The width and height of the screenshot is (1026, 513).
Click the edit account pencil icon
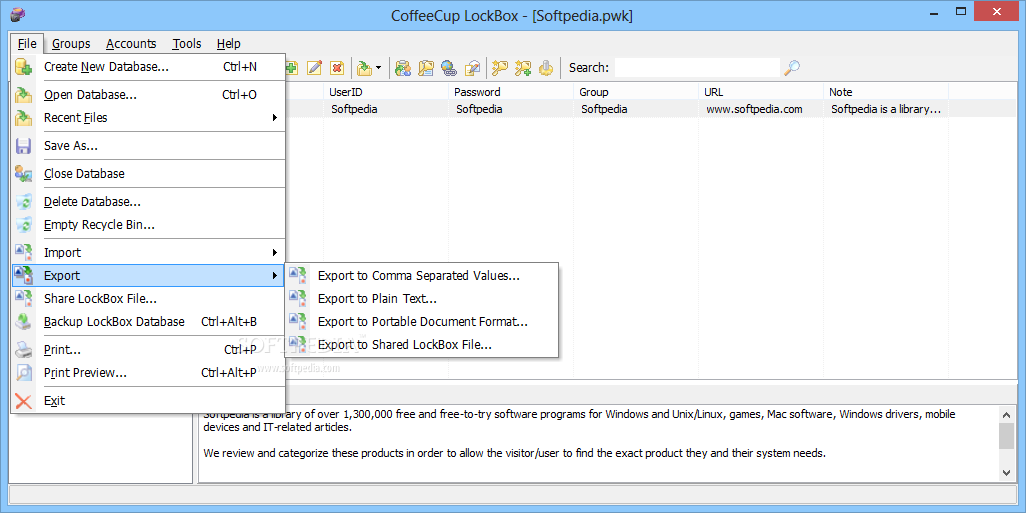[315, 67]
